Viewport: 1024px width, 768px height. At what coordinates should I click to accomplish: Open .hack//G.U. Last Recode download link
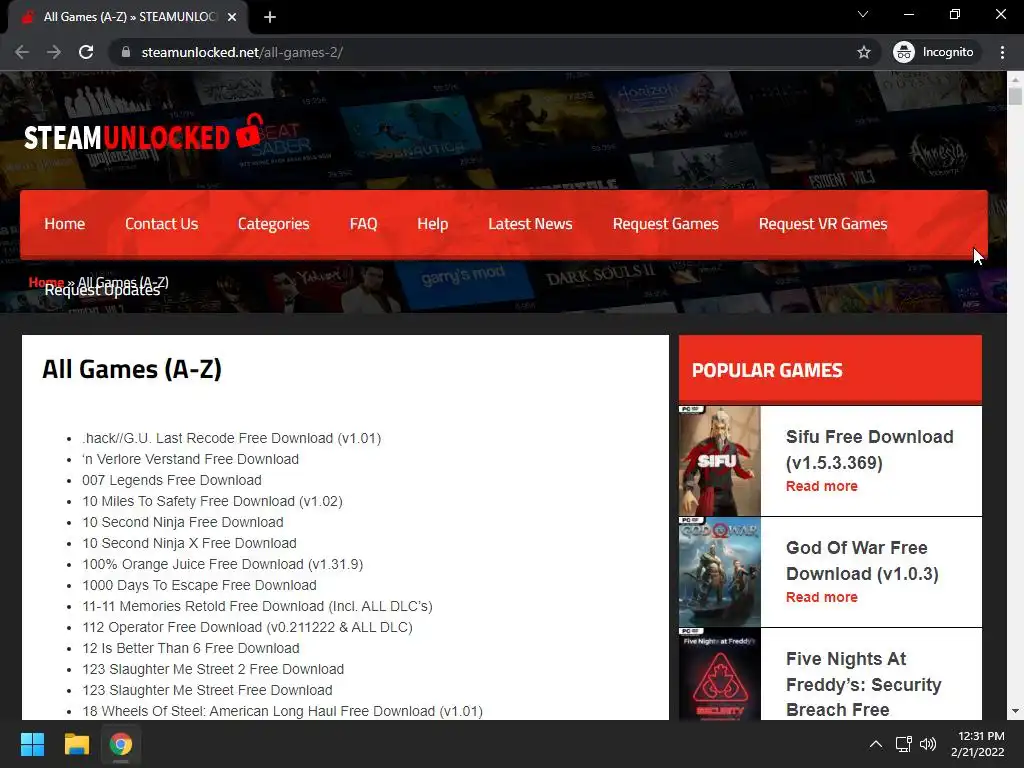pos(231,438)
